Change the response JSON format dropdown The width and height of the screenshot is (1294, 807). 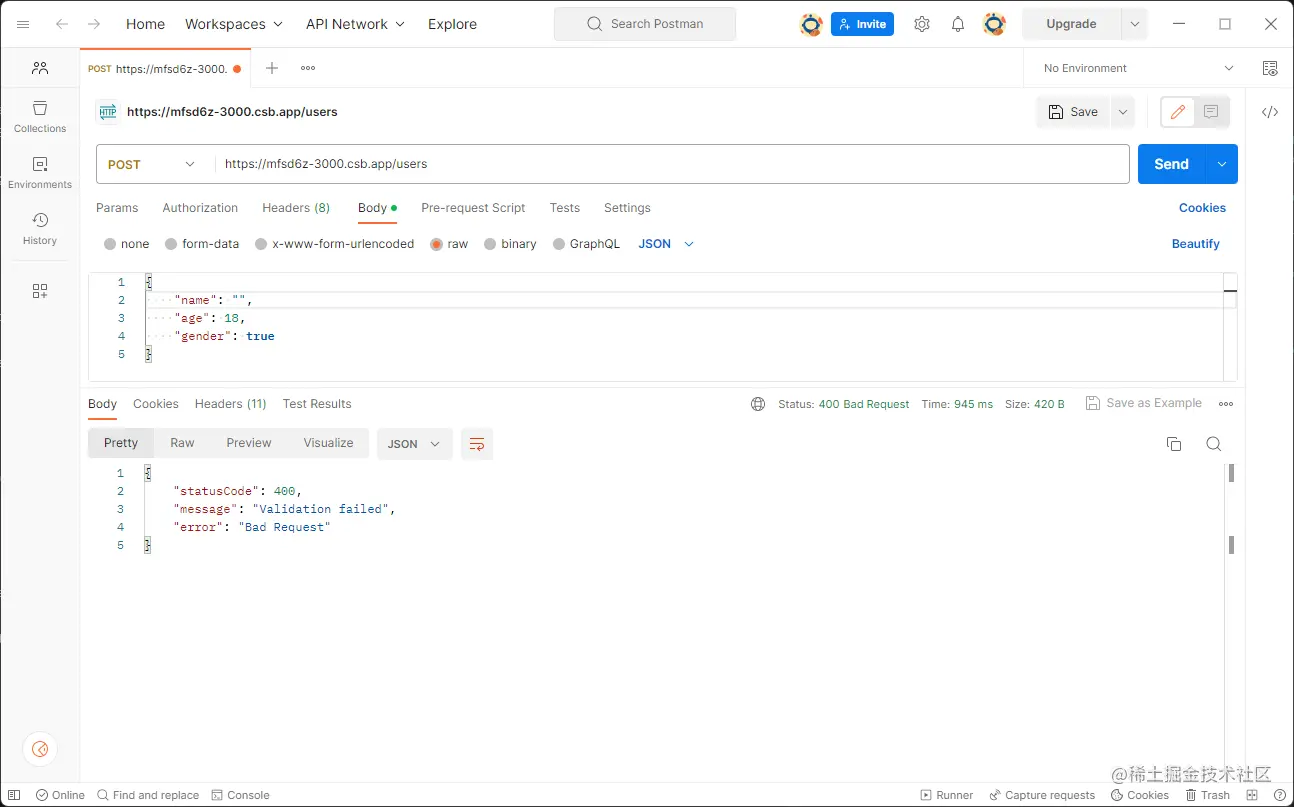(414, 444)
